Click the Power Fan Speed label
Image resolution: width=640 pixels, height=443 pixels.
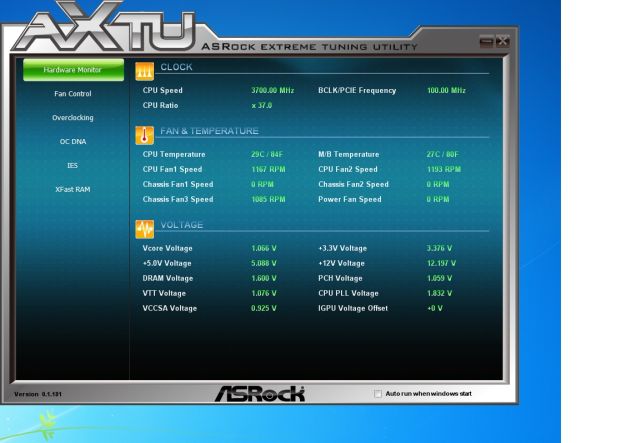click(x=350, y=200)
